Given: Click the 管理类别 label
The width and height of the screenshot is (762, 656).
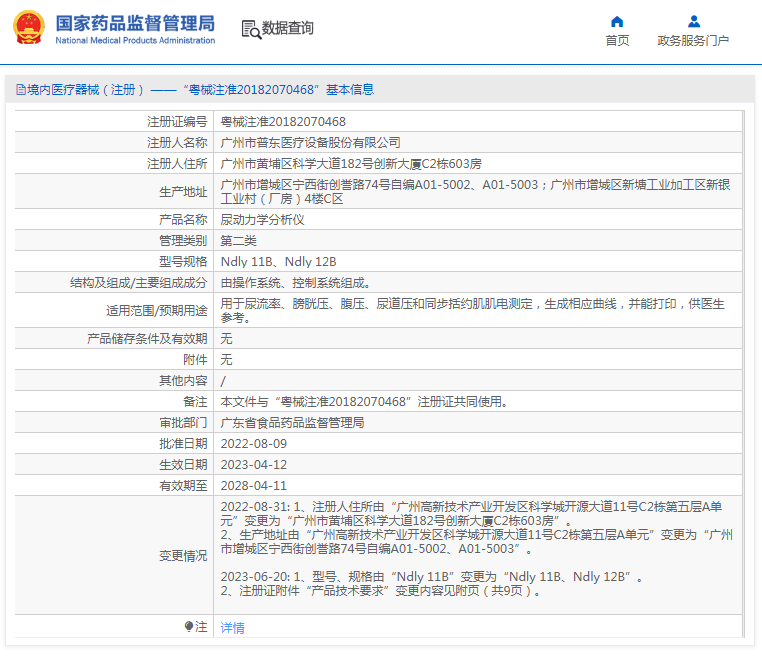Looking at the screenshot, I should point(183,241).
